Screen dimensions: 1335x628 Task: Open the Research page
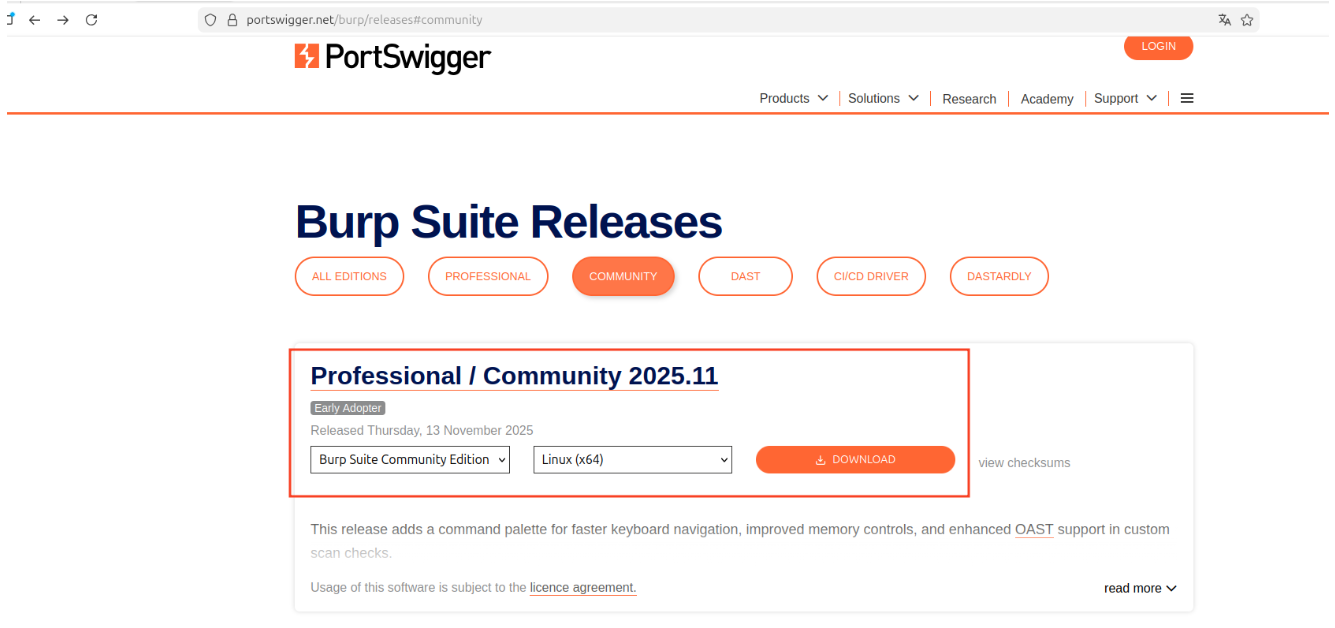pyautogui.click(x=969, y=99)
